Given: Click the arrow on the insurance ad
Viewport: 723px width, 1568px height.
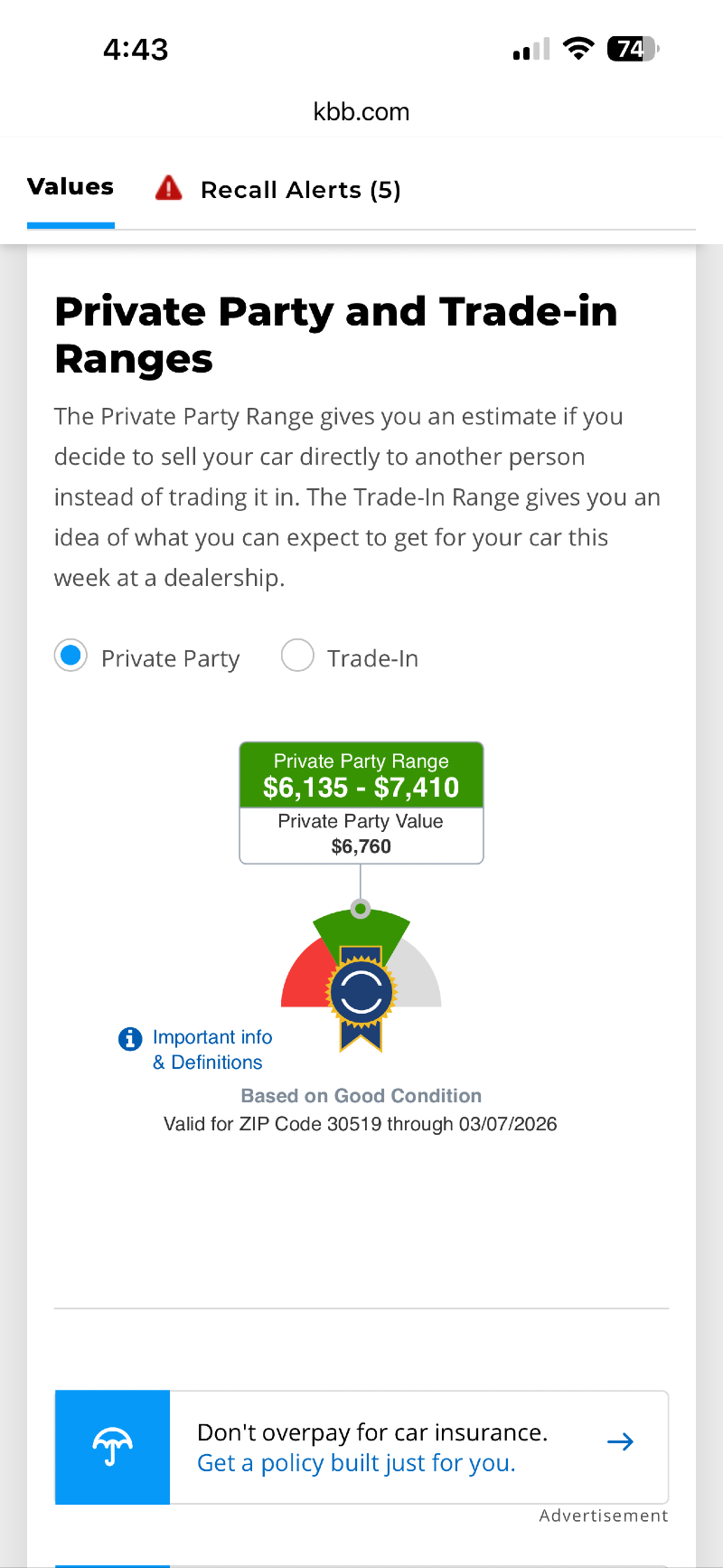Looking at the screenshot, I should pyautogui.click(x=620, y=1442).
